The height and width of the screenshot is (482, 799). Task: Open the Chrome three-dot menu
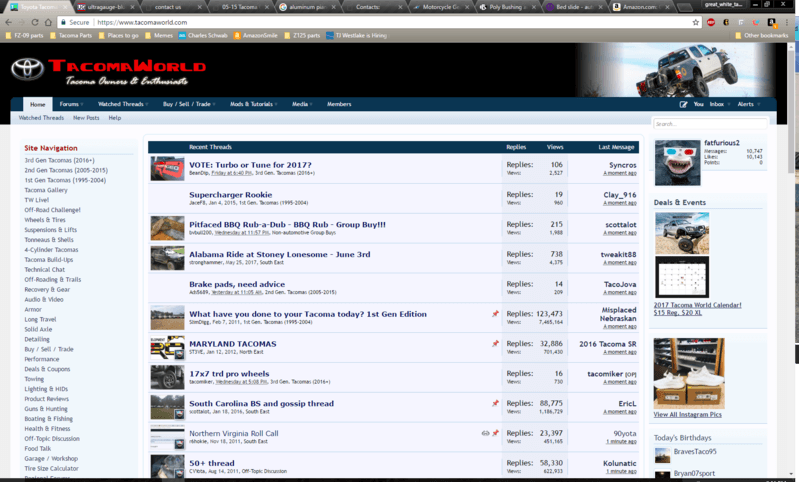[x=788, y=22]
